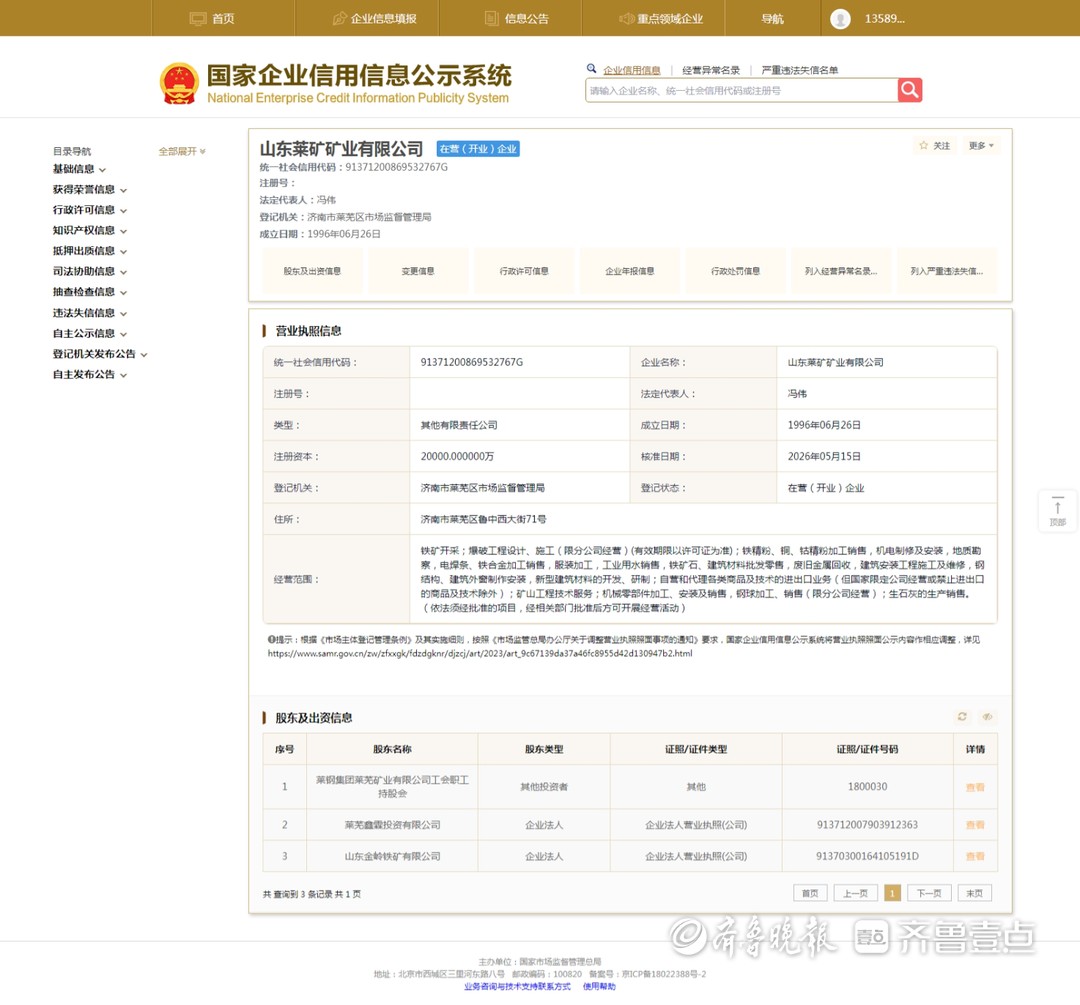Open the samr.gov.cn notice link
The height and width of the screenshot is (1005, 1080).
point(480,653)
